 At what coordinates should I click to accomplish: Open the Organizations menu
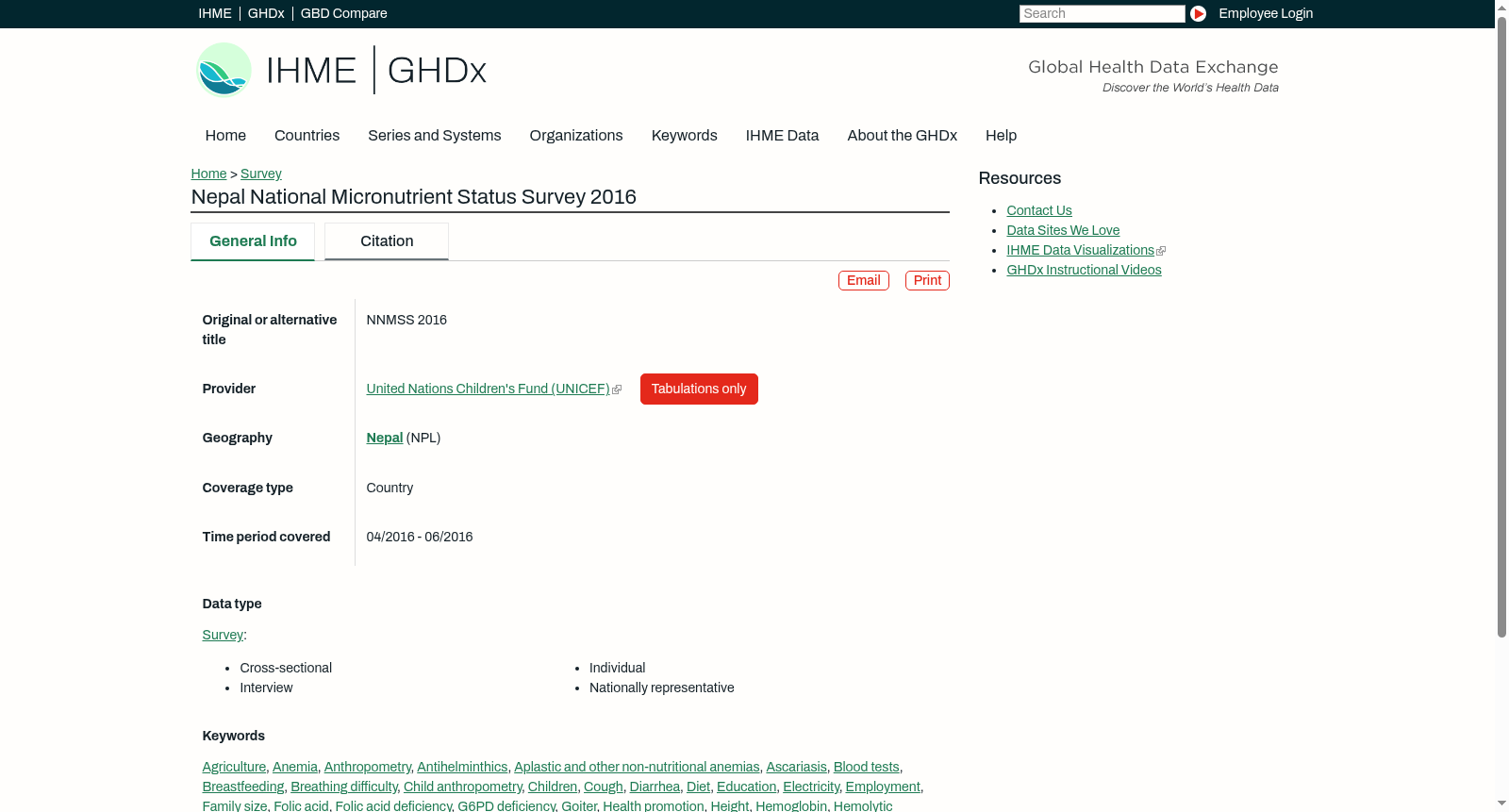576,136
